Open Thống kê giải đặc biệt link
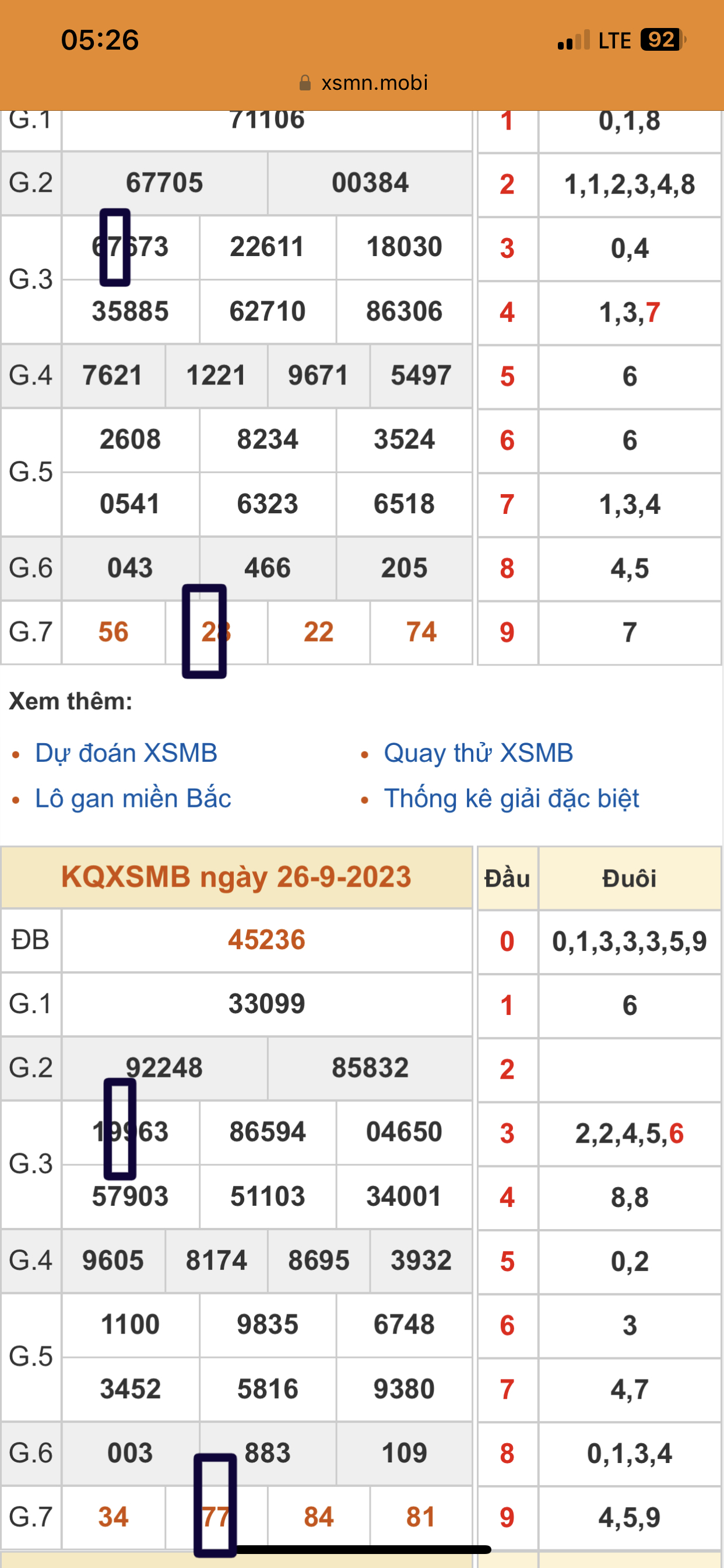 click(x=511, y=799)
